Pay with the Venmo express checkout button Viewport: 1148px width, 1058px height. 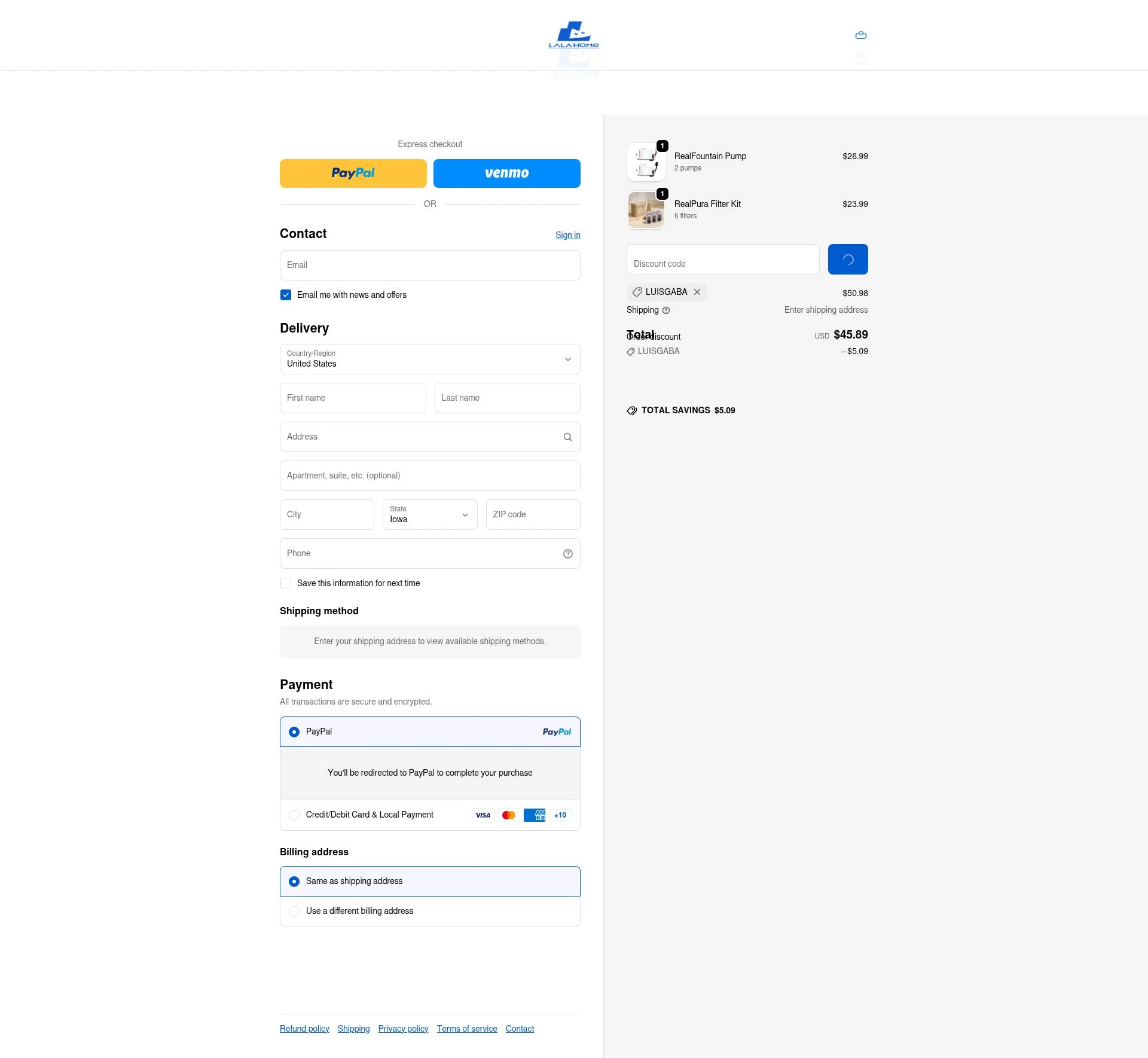click(506, 173)
